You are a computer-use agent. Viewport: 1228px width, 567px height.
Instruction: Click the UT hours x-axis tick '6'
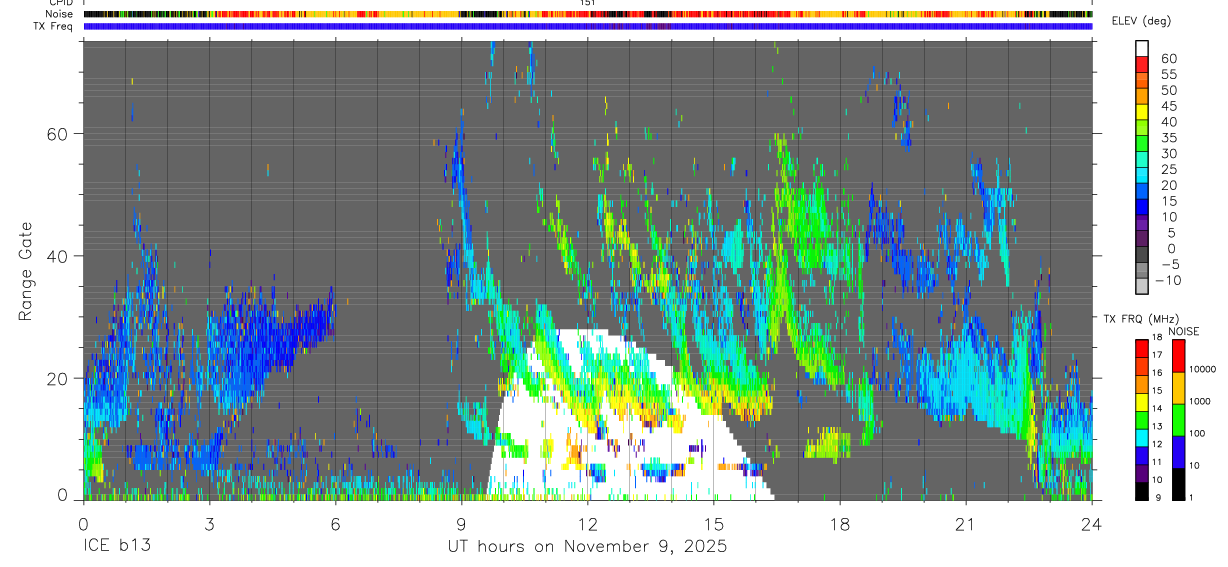point(335,524)
